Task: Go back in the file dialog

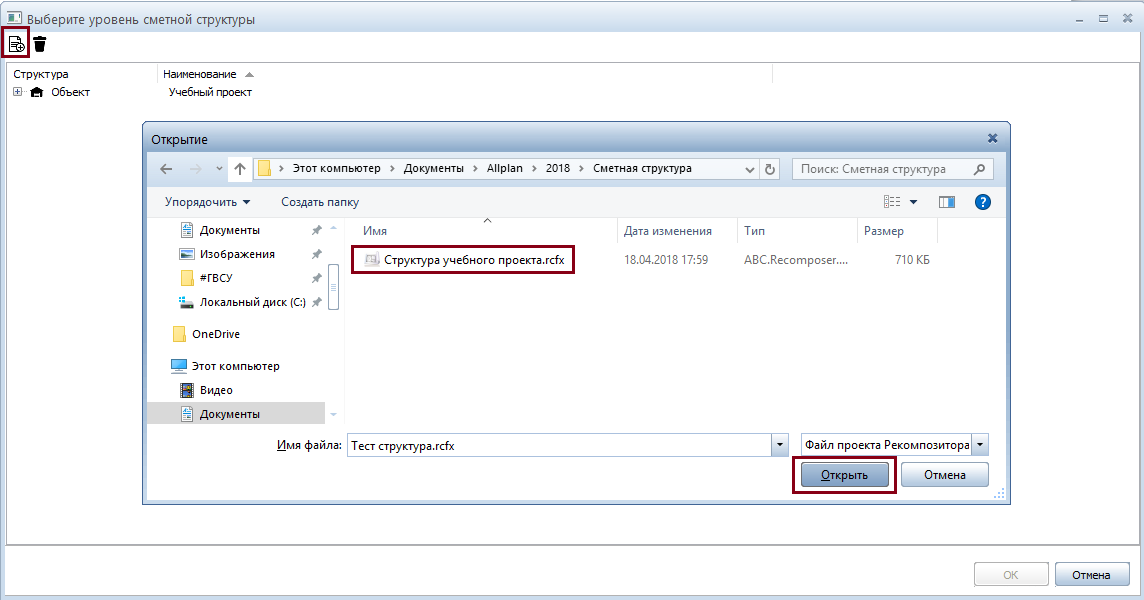Action: pyautogui.click(x=166, y=169)
